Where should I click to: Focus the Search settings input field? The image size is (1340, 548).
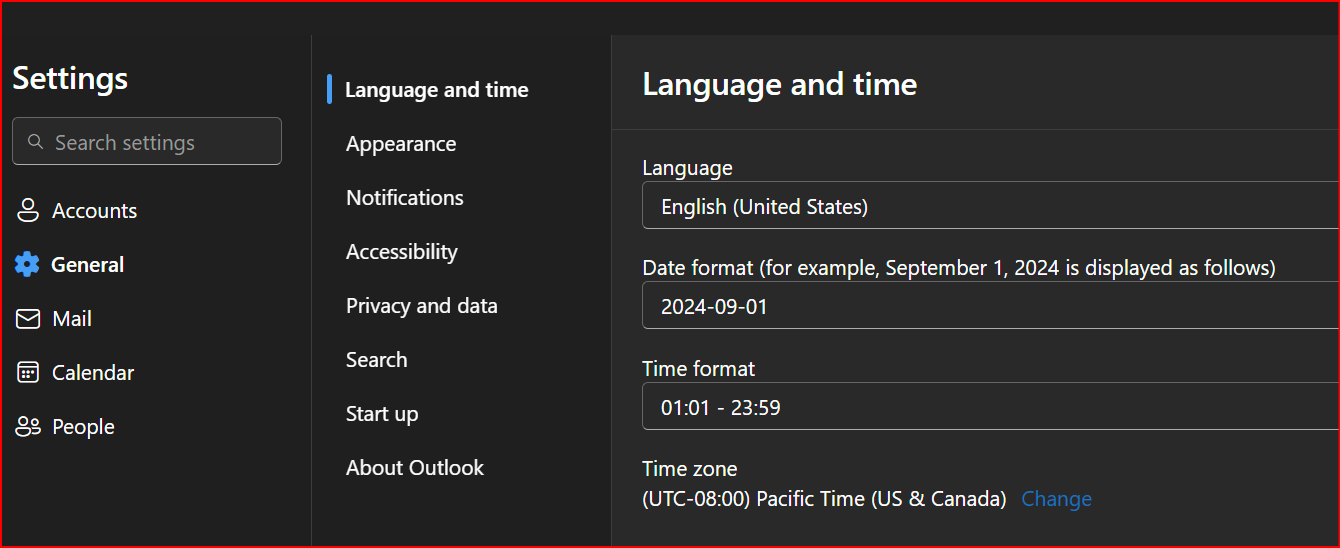pyautogui.click(x=160, y=142)
